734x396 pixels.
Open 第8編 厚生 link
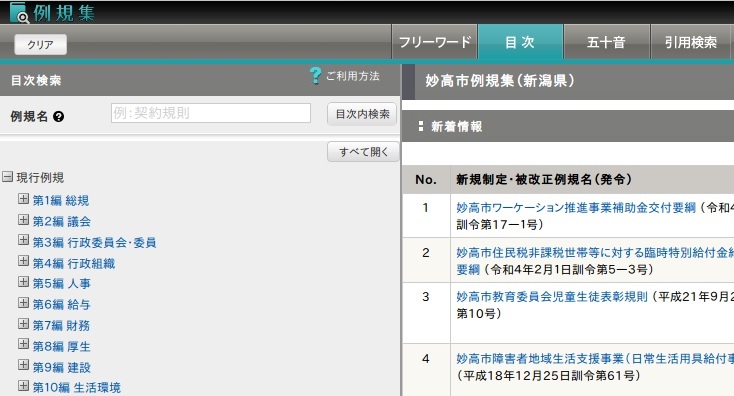coord(61,346)
